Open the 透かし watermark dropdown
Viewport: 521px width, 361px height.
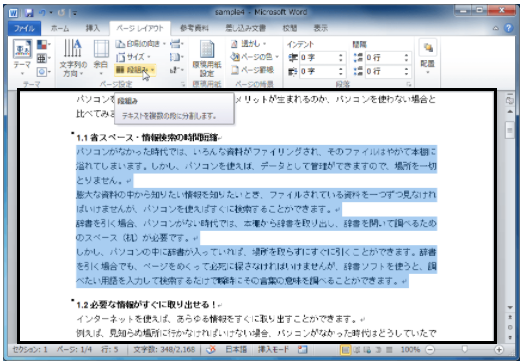[249, 44]
